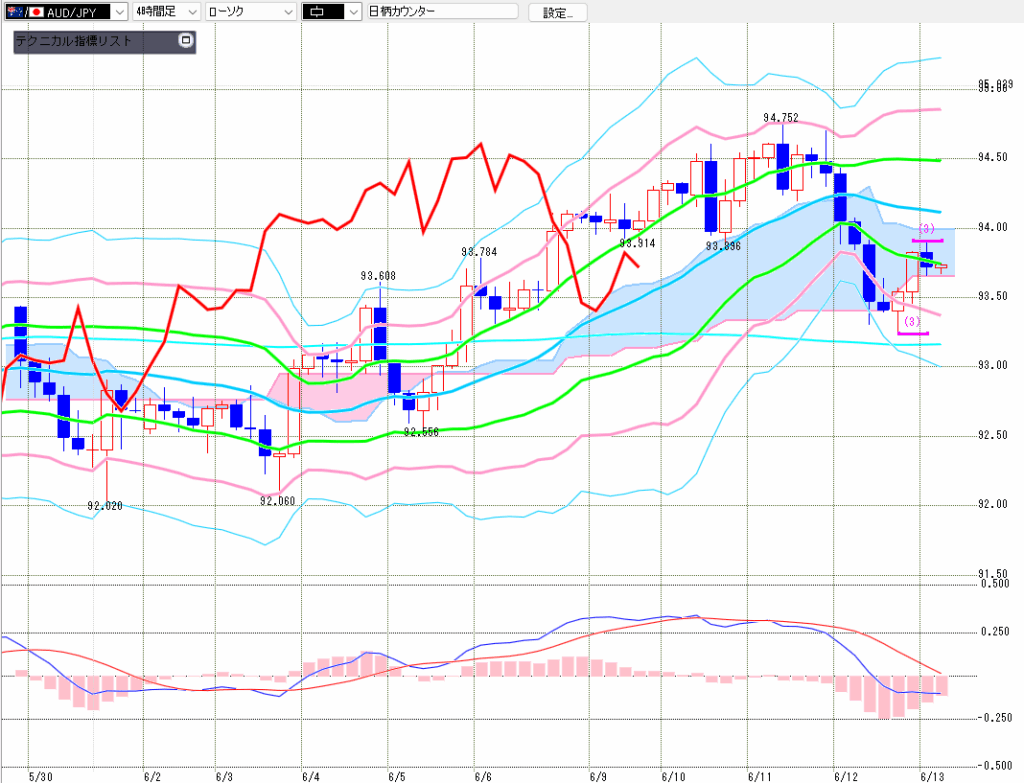Click the 設定 button
This screenshot has height=783, width=1024.
557,12
